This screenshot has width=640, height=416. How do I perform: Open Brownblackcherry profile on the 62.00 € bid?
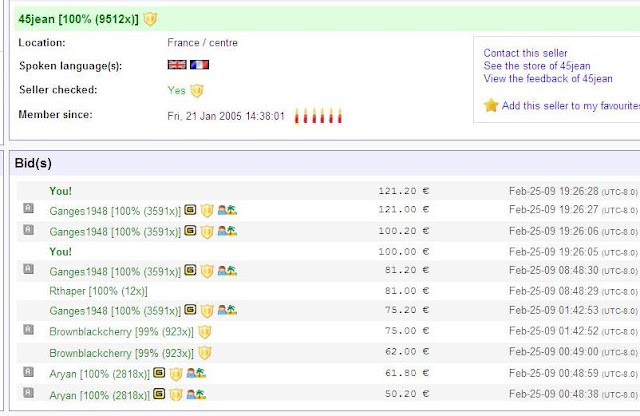coord(121,353)
